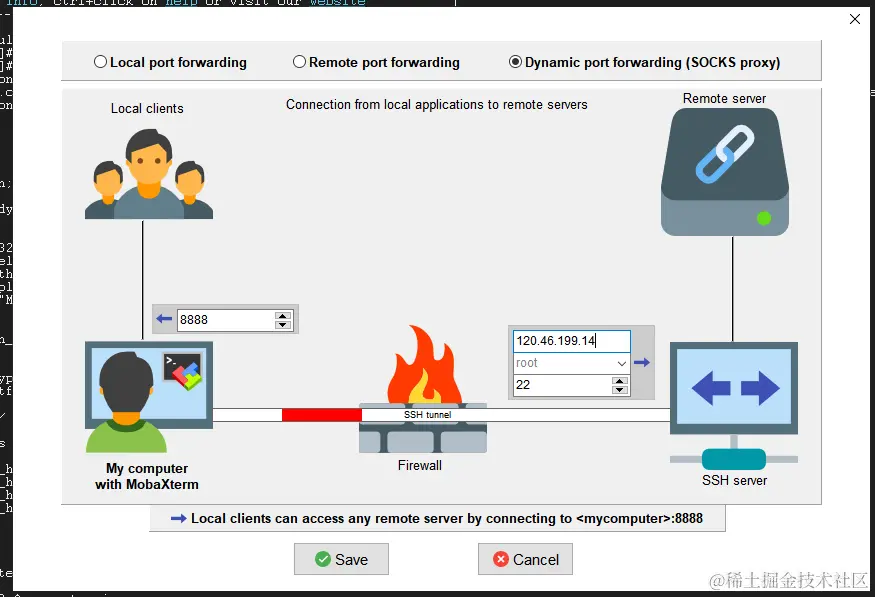Viewport: 875px width, 597px height.
Task: Click help link in background terminal
Action: click(x=182, y=2)
